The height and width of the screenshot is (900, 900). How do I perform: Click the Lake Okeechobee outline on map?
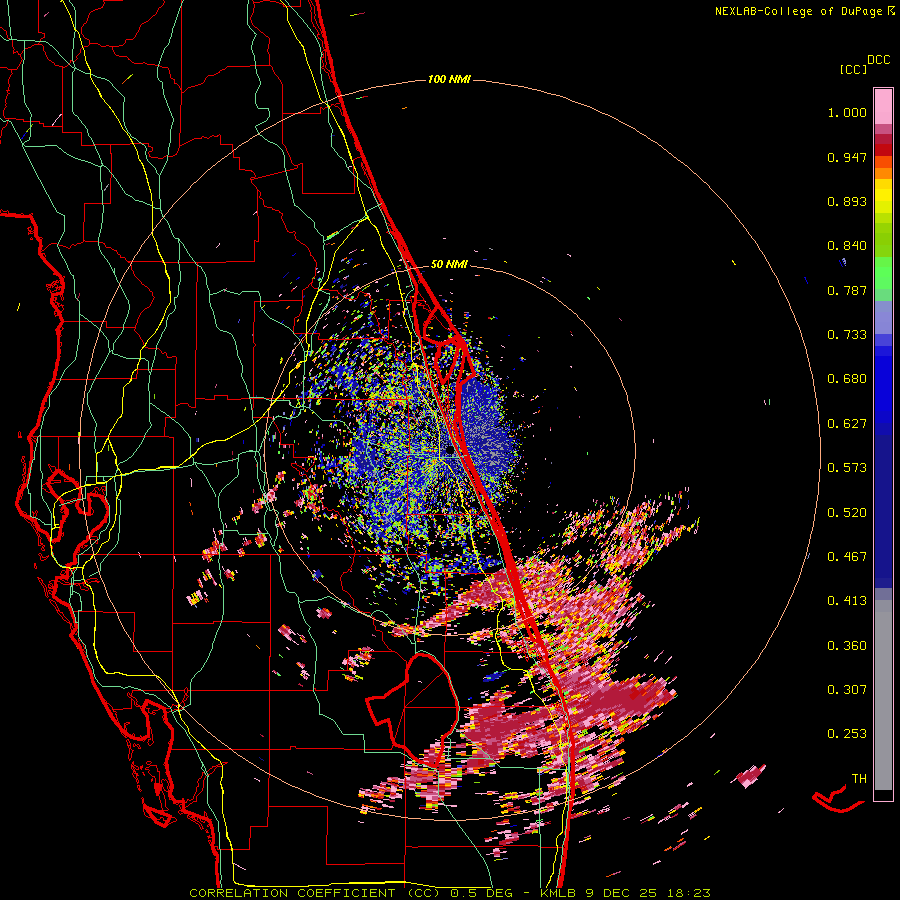[412, 709]
